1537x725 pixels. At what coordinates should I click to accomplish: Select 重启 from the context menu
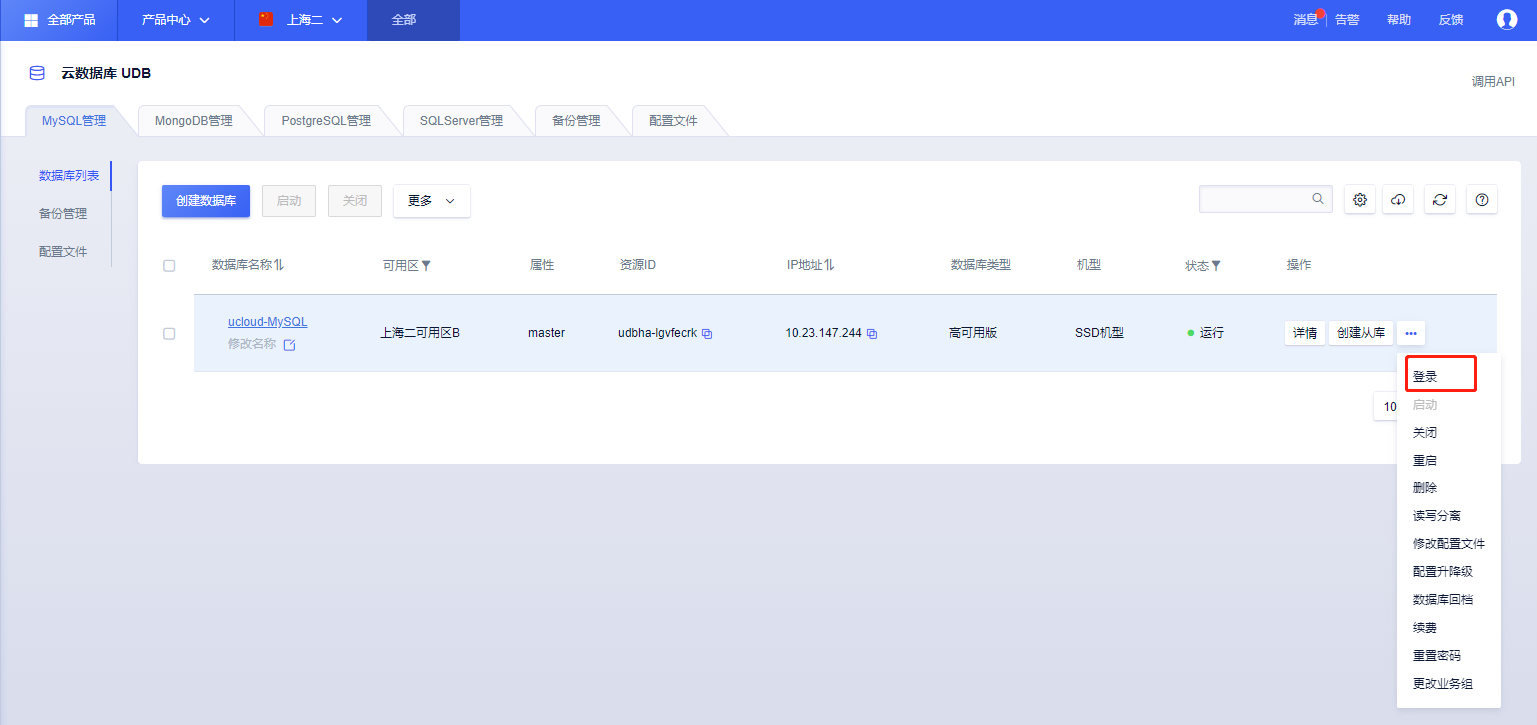[1425, 460]
